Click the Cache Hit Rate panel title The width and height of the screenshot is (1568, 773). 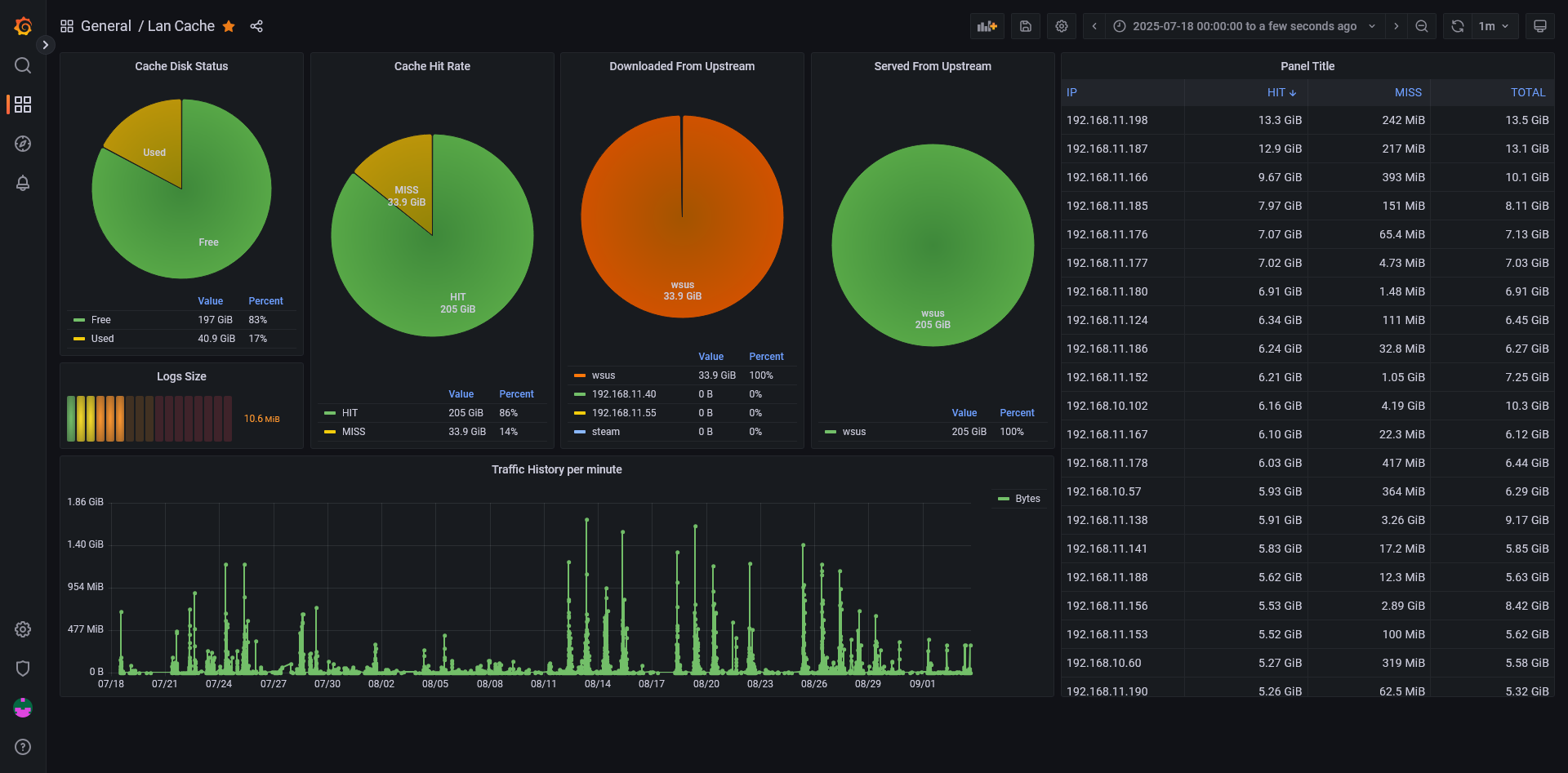tap(432, 66)
